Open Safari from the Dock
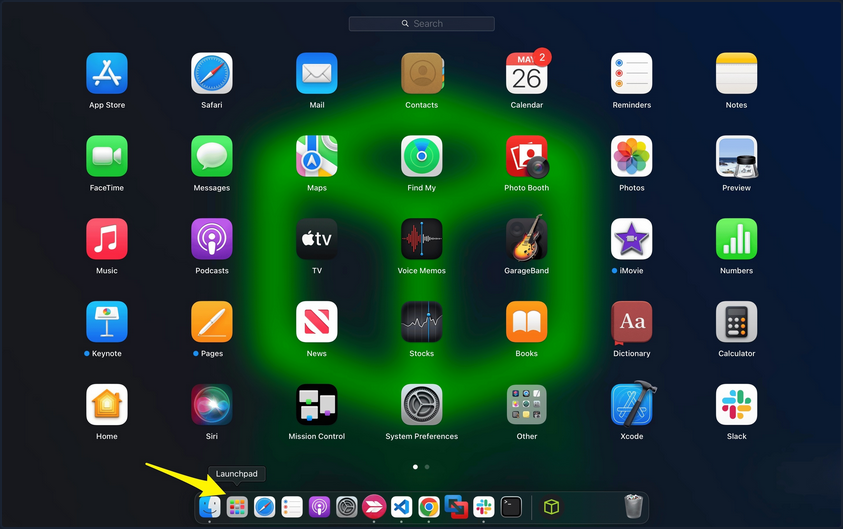The height and width of the screenshot is (529, 843). click(x=265, y=507)
